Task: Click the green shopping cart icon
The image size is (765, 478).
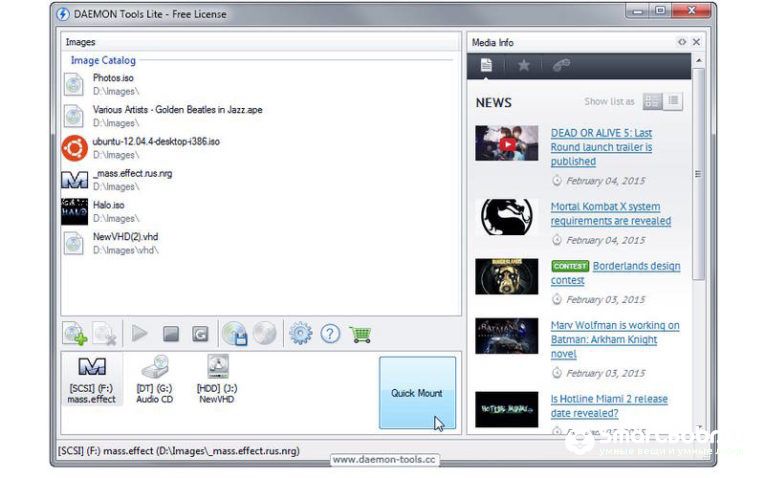Action: tap(361, 334)
